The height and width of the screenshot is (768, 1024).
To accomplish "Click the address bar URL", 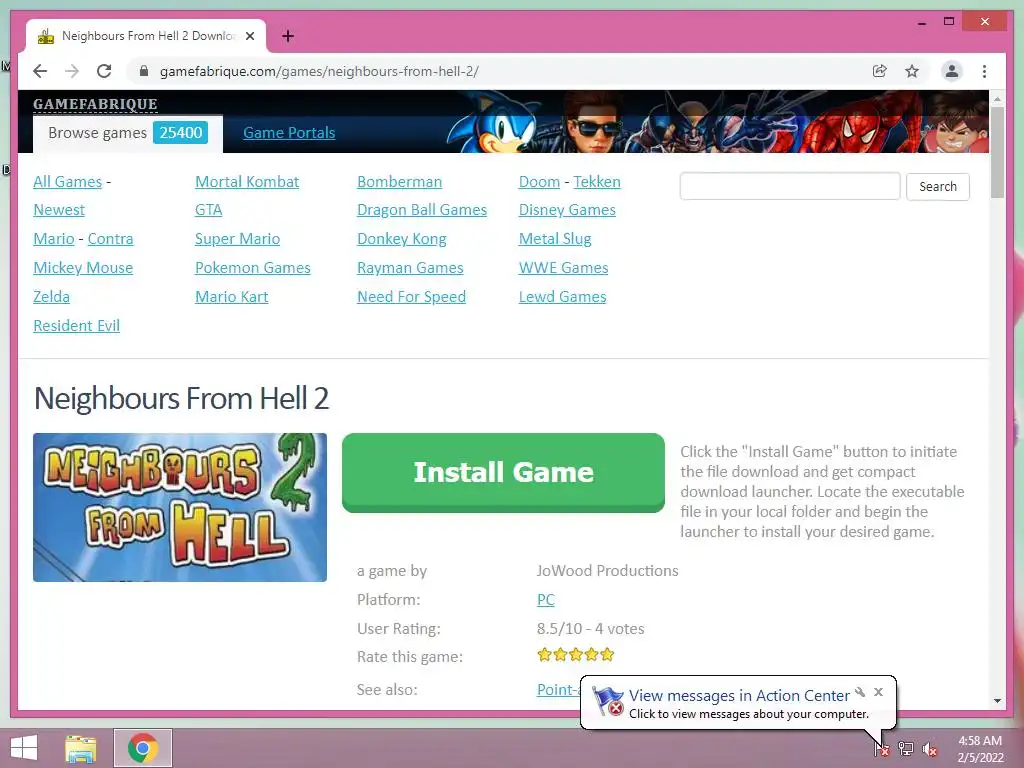I will point(319,71).
